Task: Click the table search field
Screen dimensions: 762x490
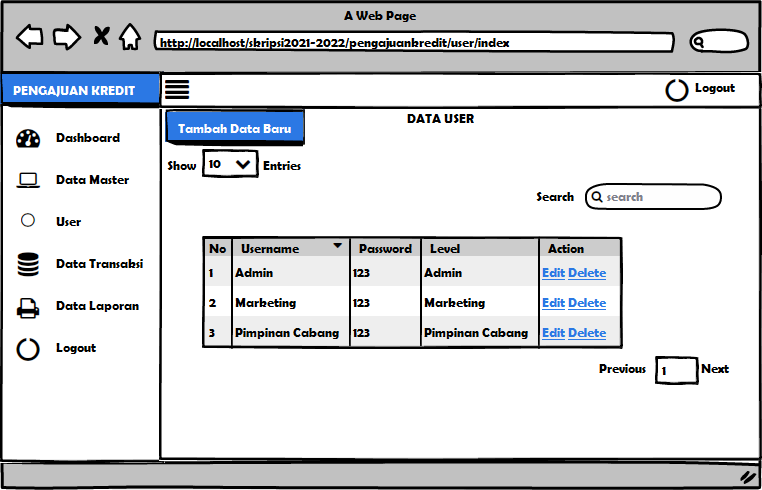Action: (653, 197)
